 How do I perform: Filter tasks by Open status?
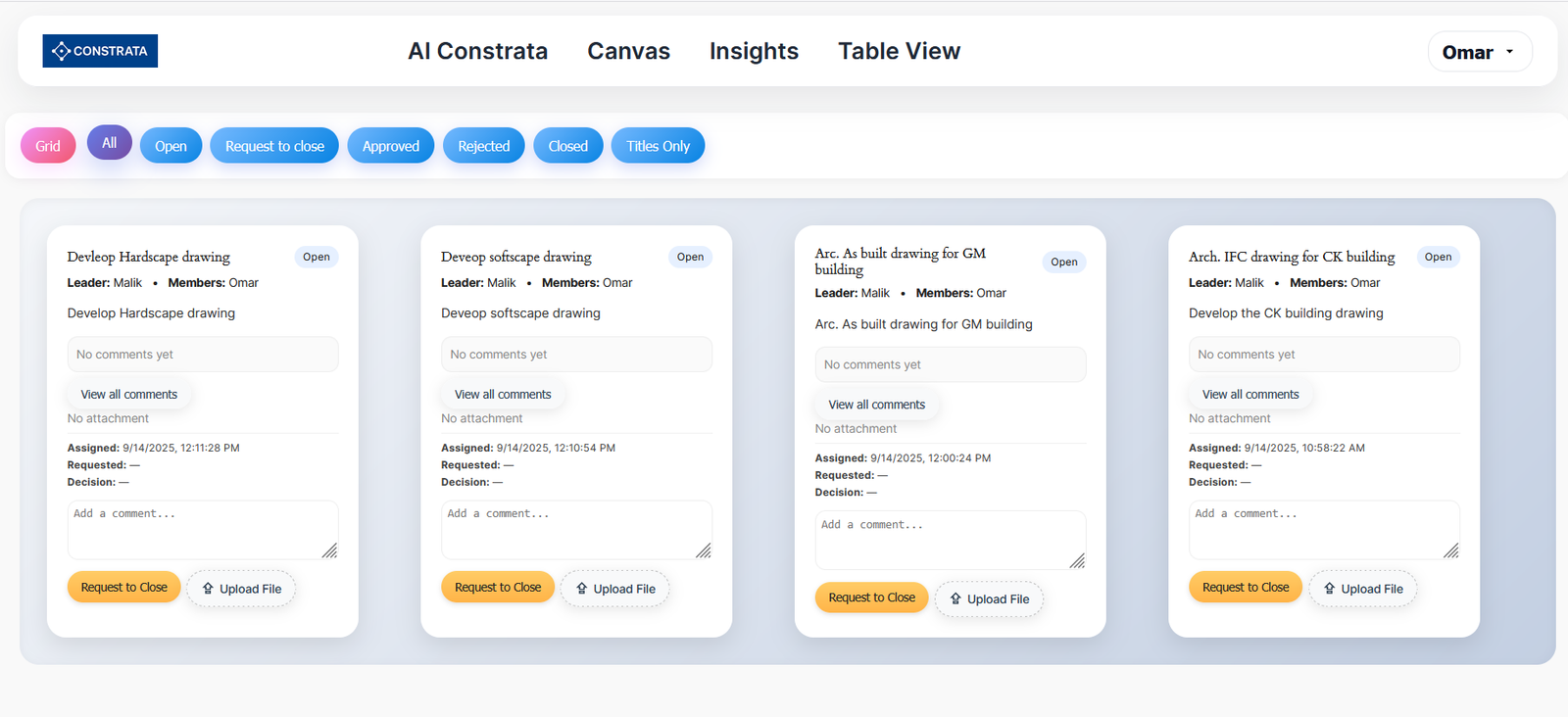[x=171, y=146]
